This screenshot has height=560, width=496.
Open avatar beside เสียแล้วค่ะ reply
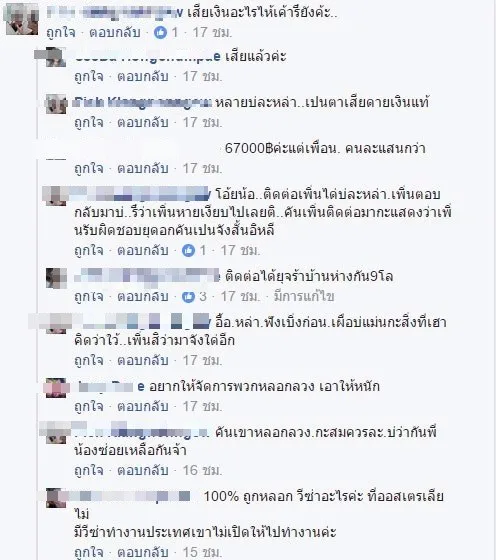click(56, 57)
